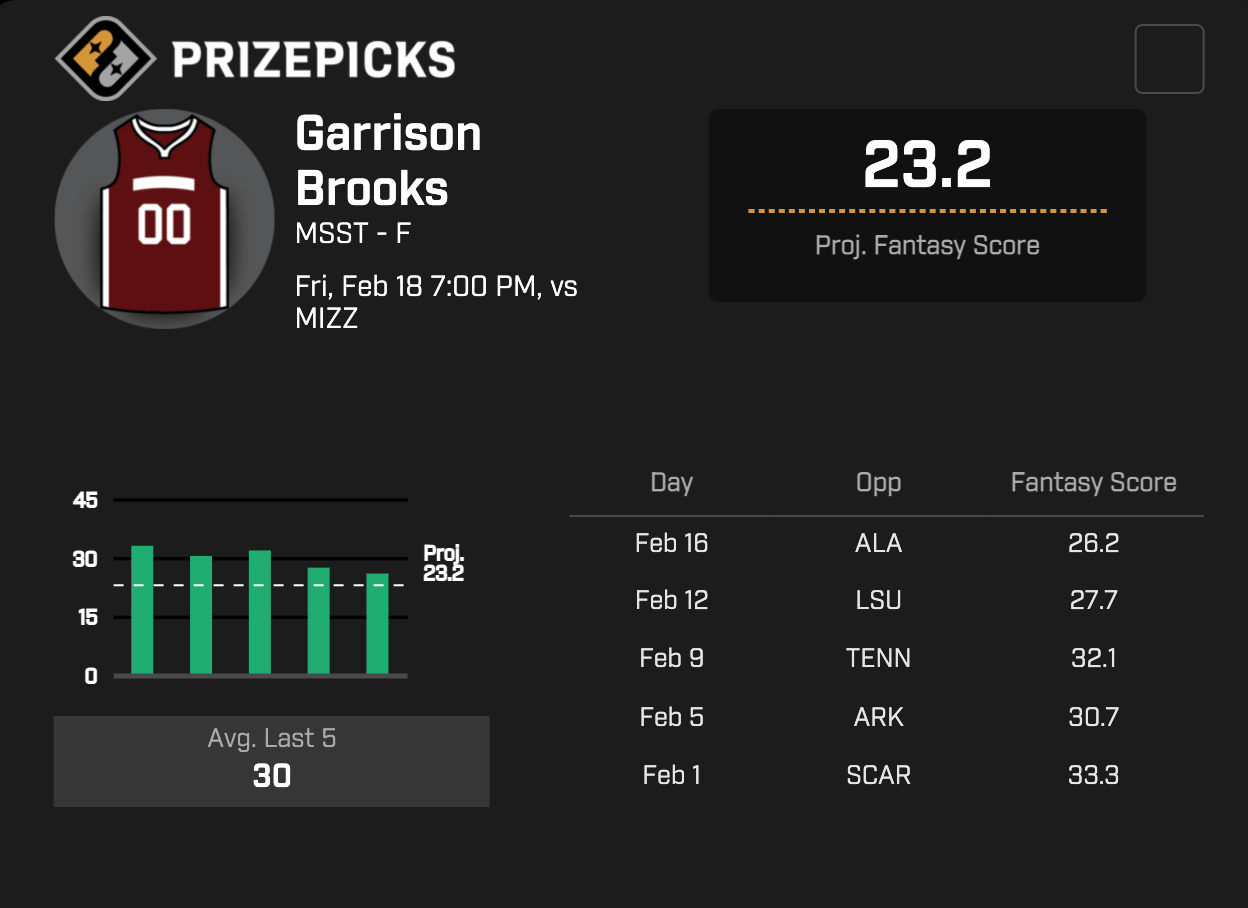Click the tallest green bar in the chart
The width and height of the screenshot is (1248, 908).
pyautogui.click(x=142, y=610)
